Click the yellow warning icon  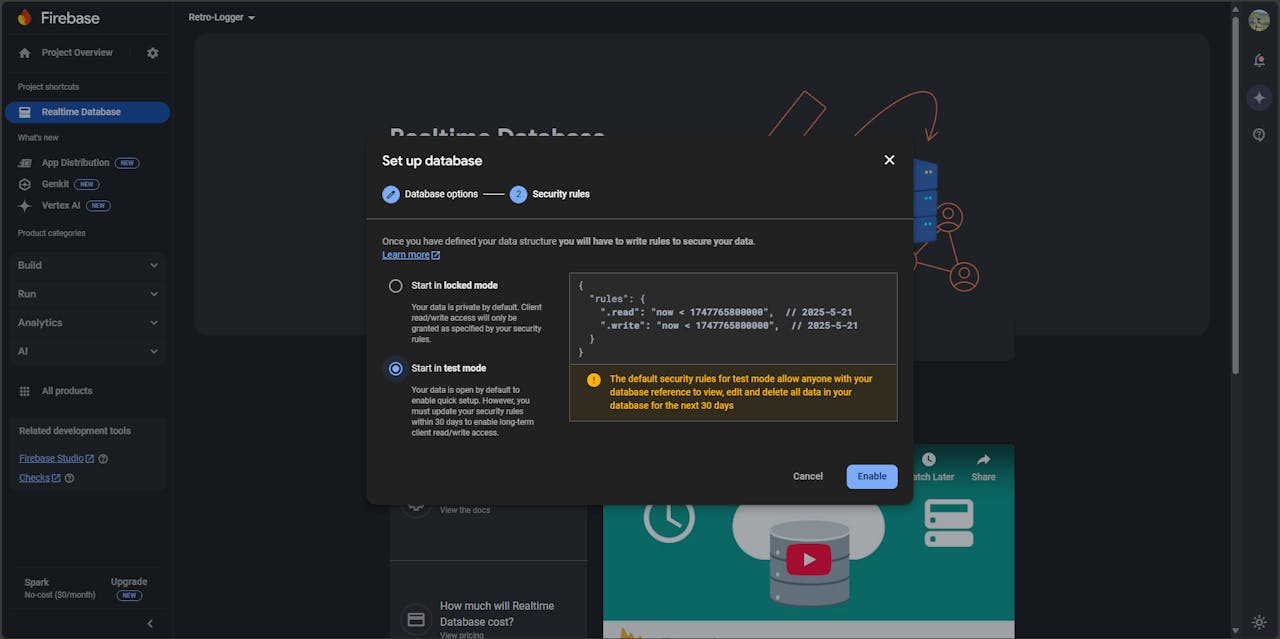[x=594, y=380]
